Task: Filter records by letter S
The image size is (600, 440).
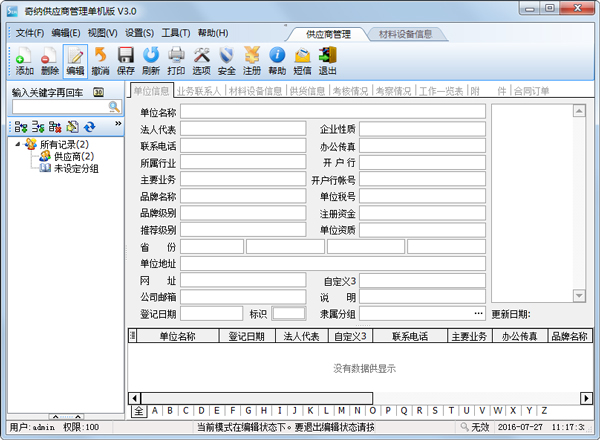Action: 435,411
